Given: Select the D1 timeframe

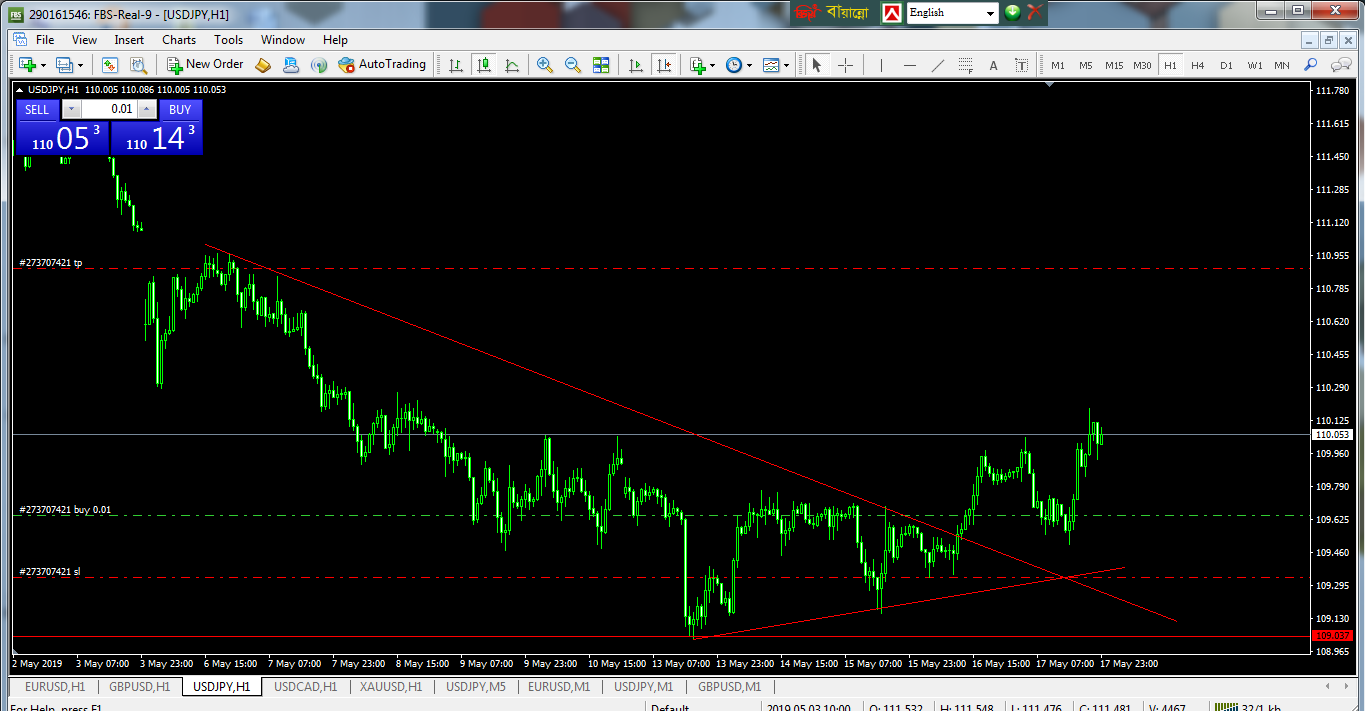Looking at the screenshot, I should click(x=1226, y=65).
